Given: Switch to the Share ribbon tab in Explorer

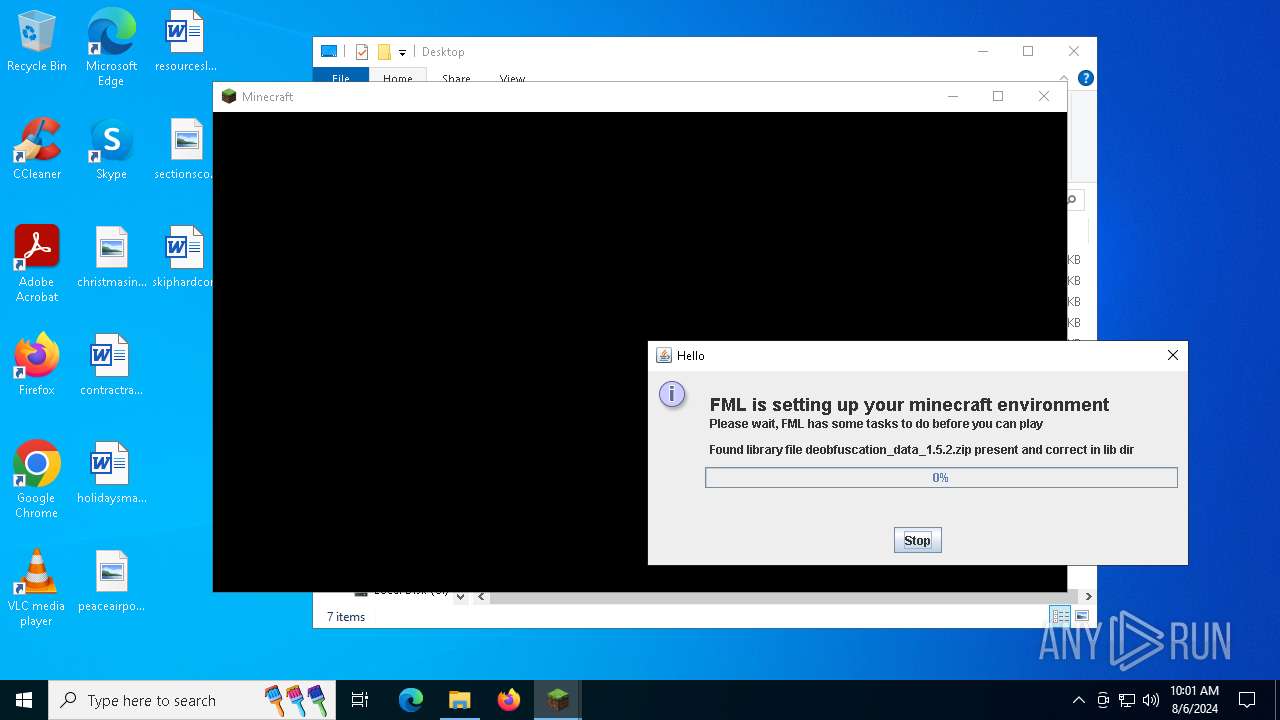Looking at the screenshot, I should click(456, 78).
